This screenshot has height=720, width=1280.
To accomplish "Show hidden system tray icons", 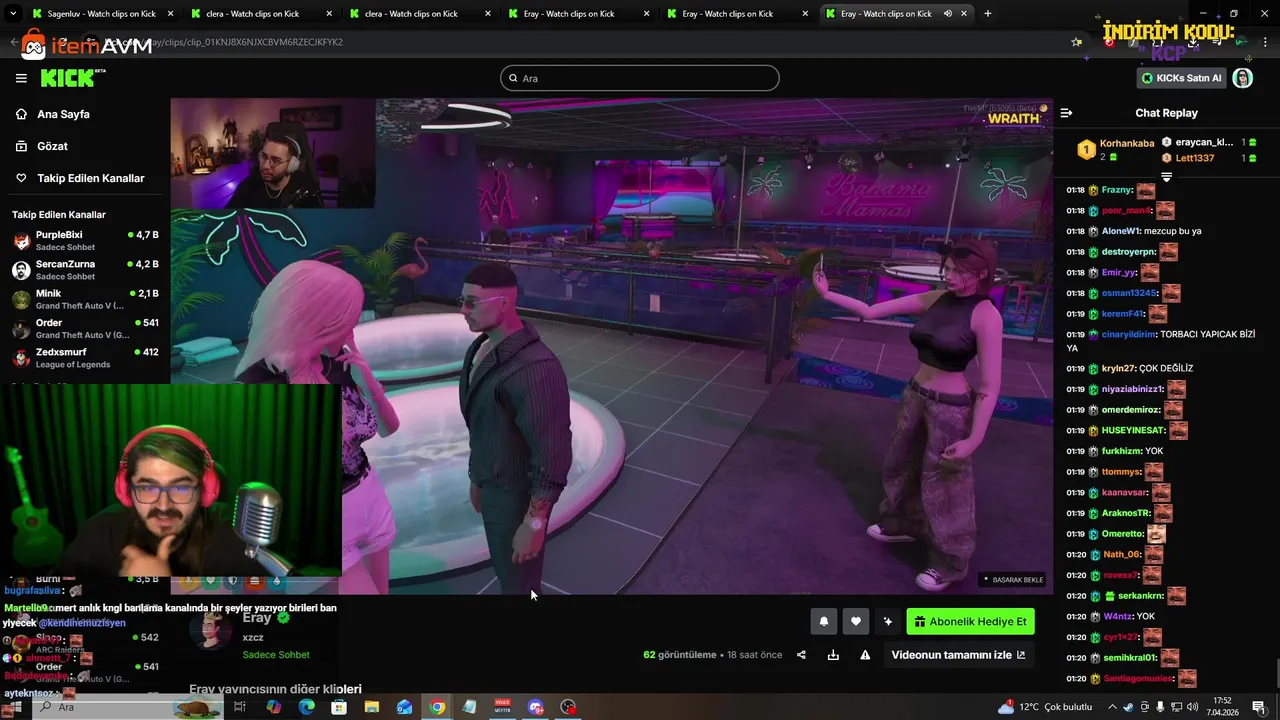I will [1112, 707].
